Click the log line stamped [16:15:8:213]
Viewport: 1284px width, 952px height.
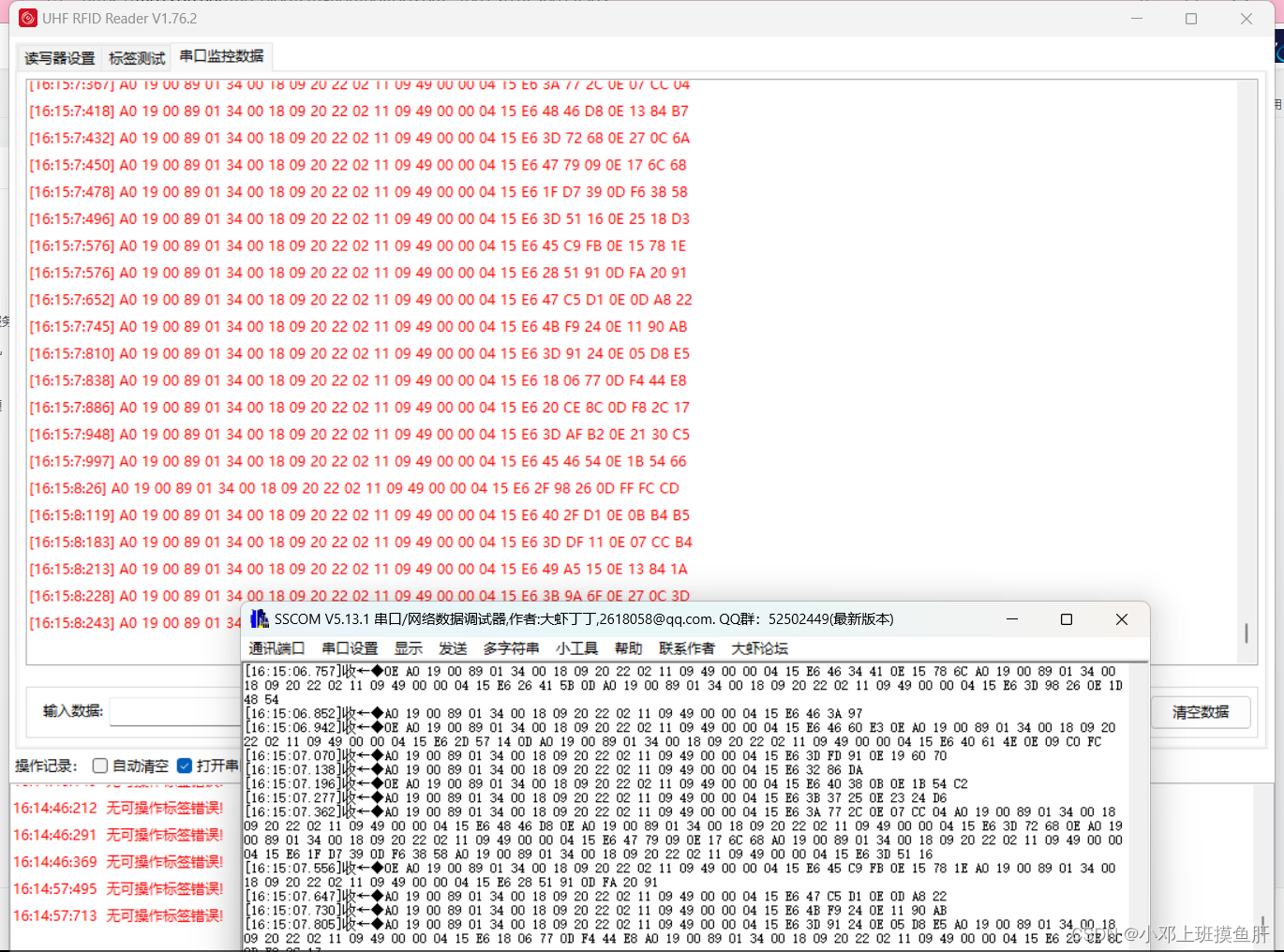coord(358,570)
